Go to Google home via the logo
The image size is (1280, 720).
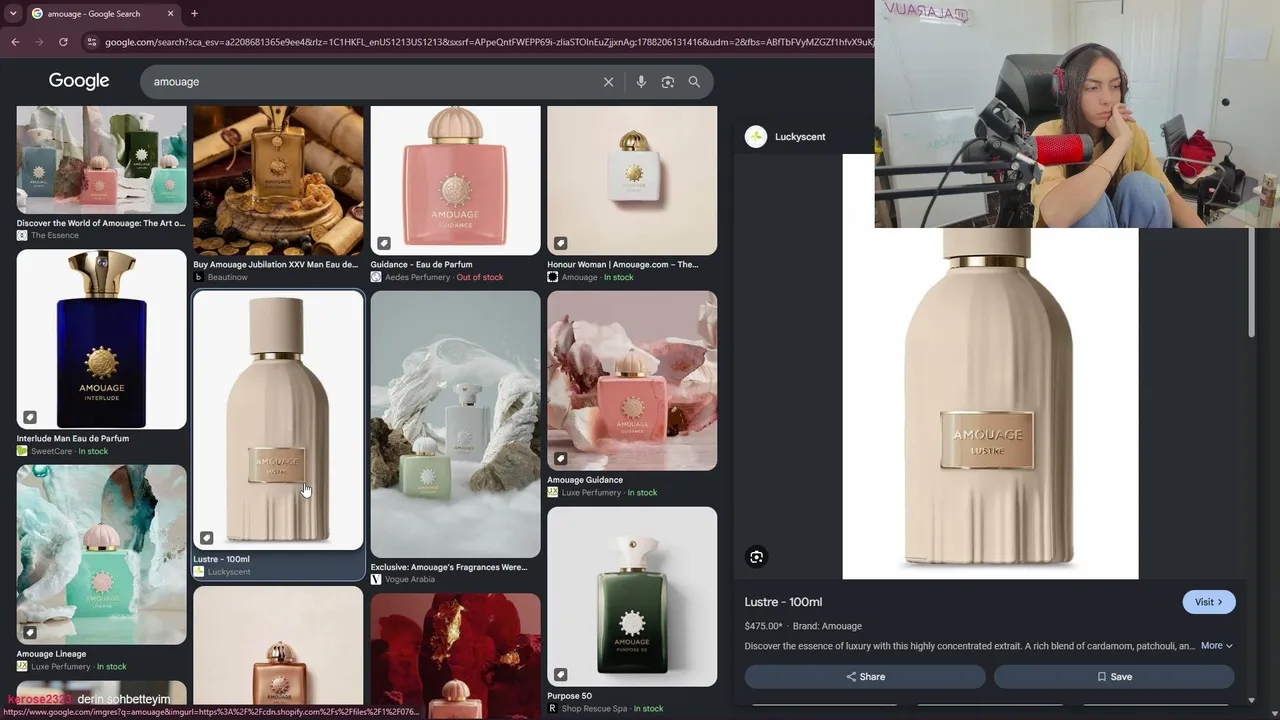(79, 81)
